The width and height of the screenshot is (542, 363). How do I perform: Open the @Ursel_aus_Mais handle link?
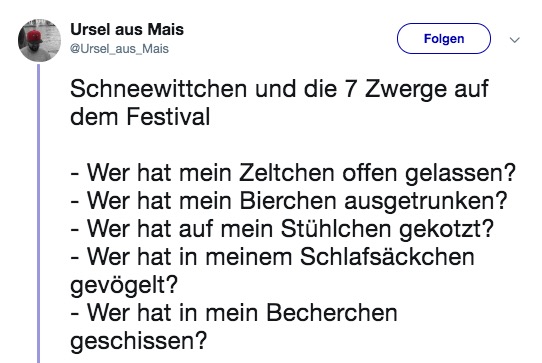[x=119, y=49]
